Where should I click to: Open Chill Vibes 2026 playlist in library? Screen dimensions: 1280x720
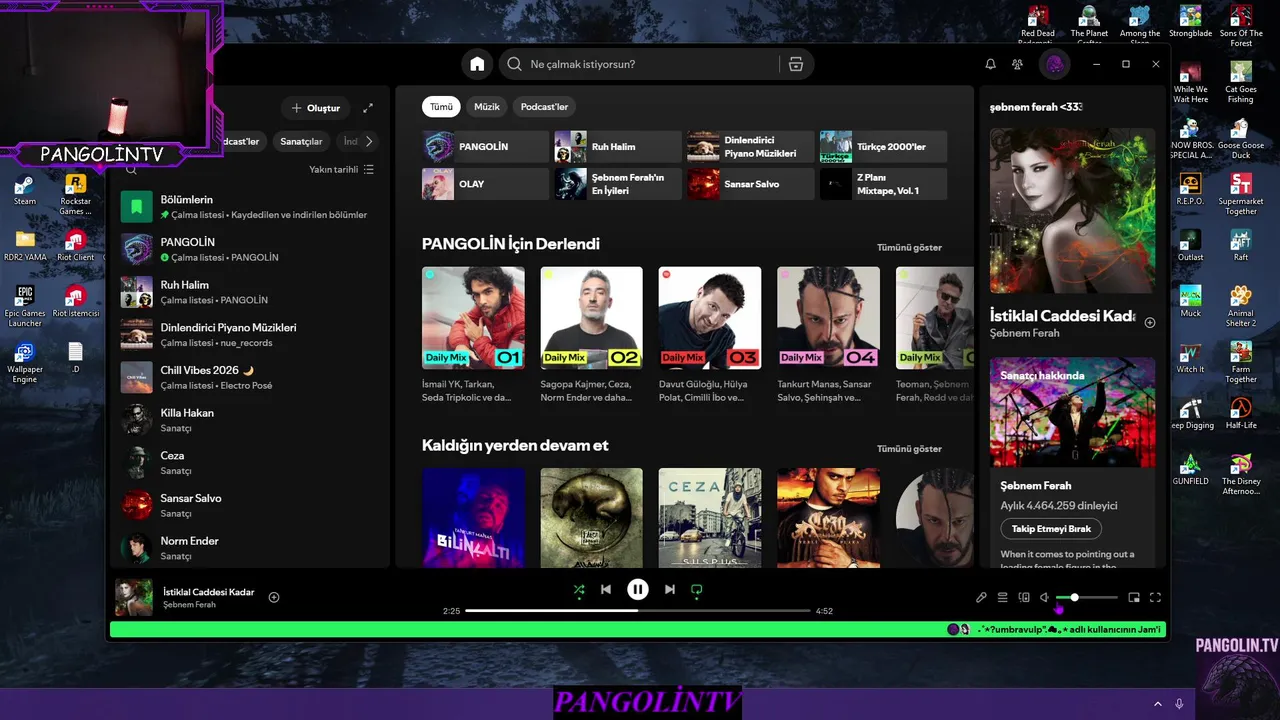tap(248, 377)
